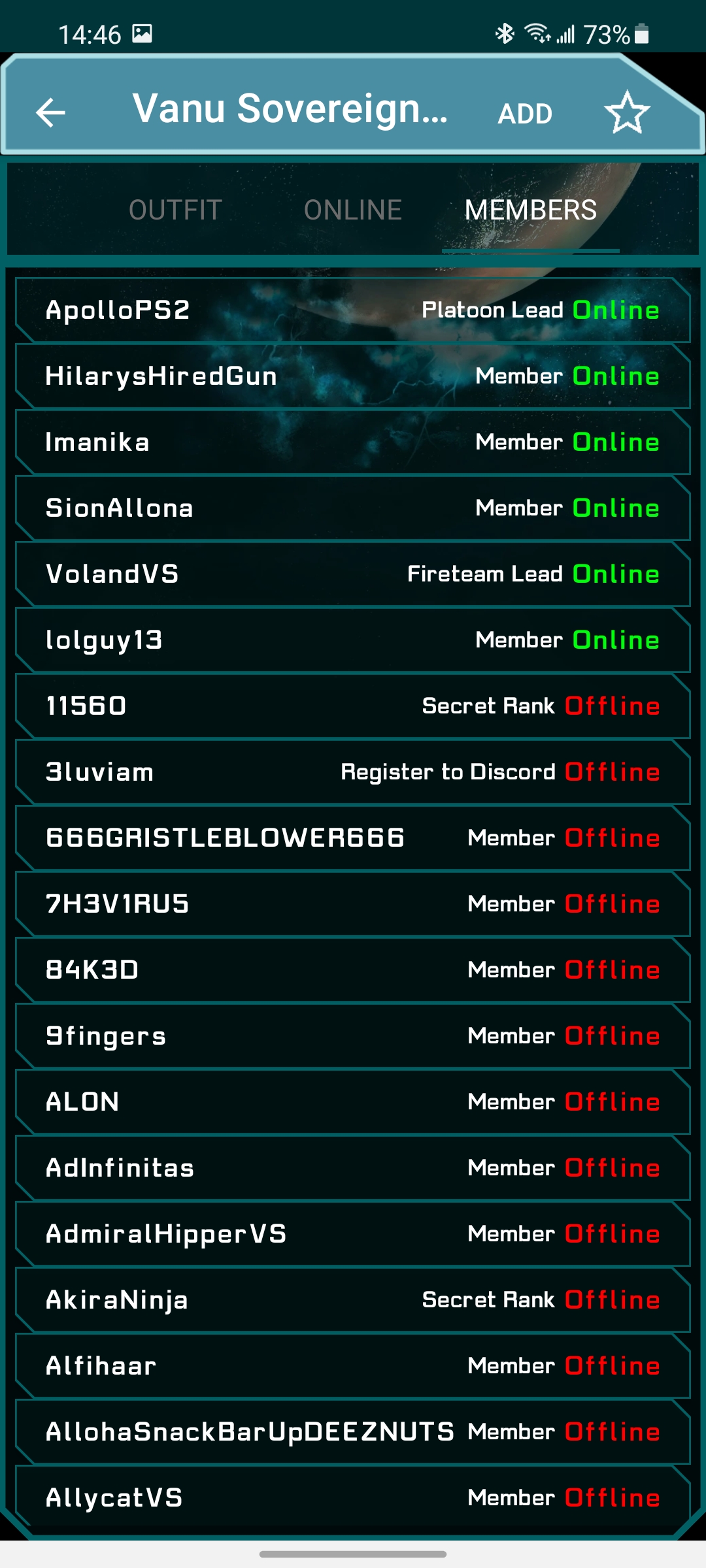The width and height of the screenshot is (706, 1568).
Task: Favorite the outfit with the star icon
Action: click(627, 112)
